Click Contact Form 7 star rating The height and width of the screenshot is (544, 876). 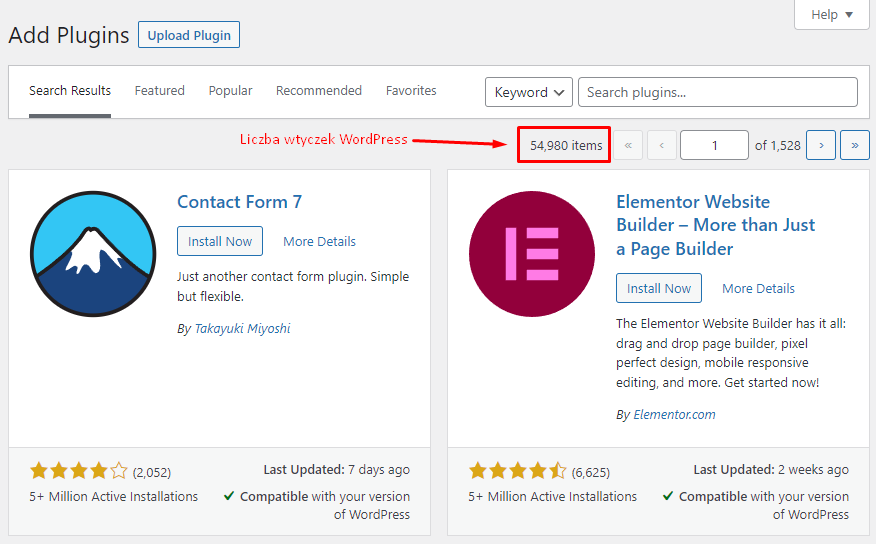point(79,471)
